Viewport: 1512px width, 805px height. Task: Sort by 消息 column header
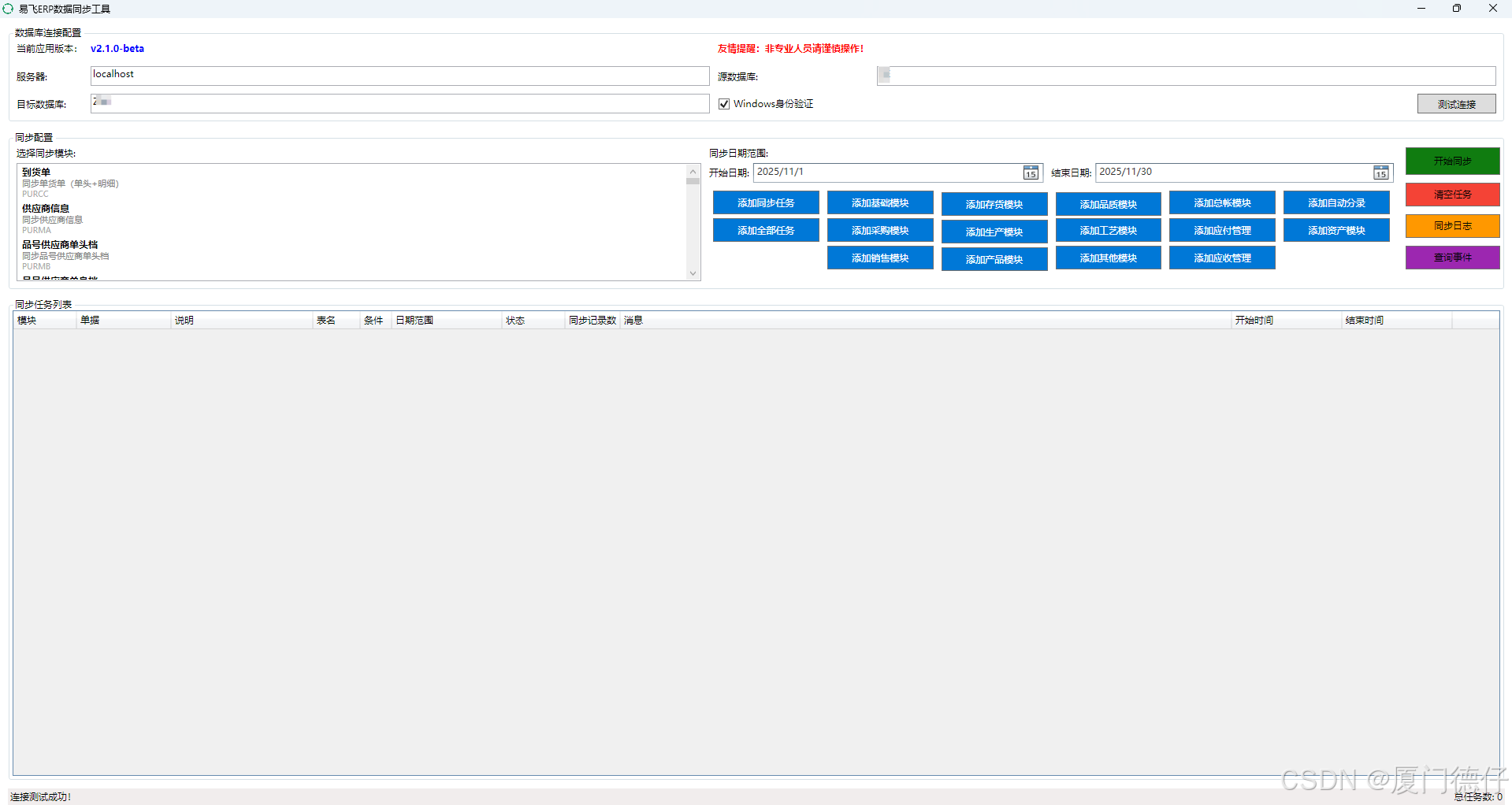(926, 320)
